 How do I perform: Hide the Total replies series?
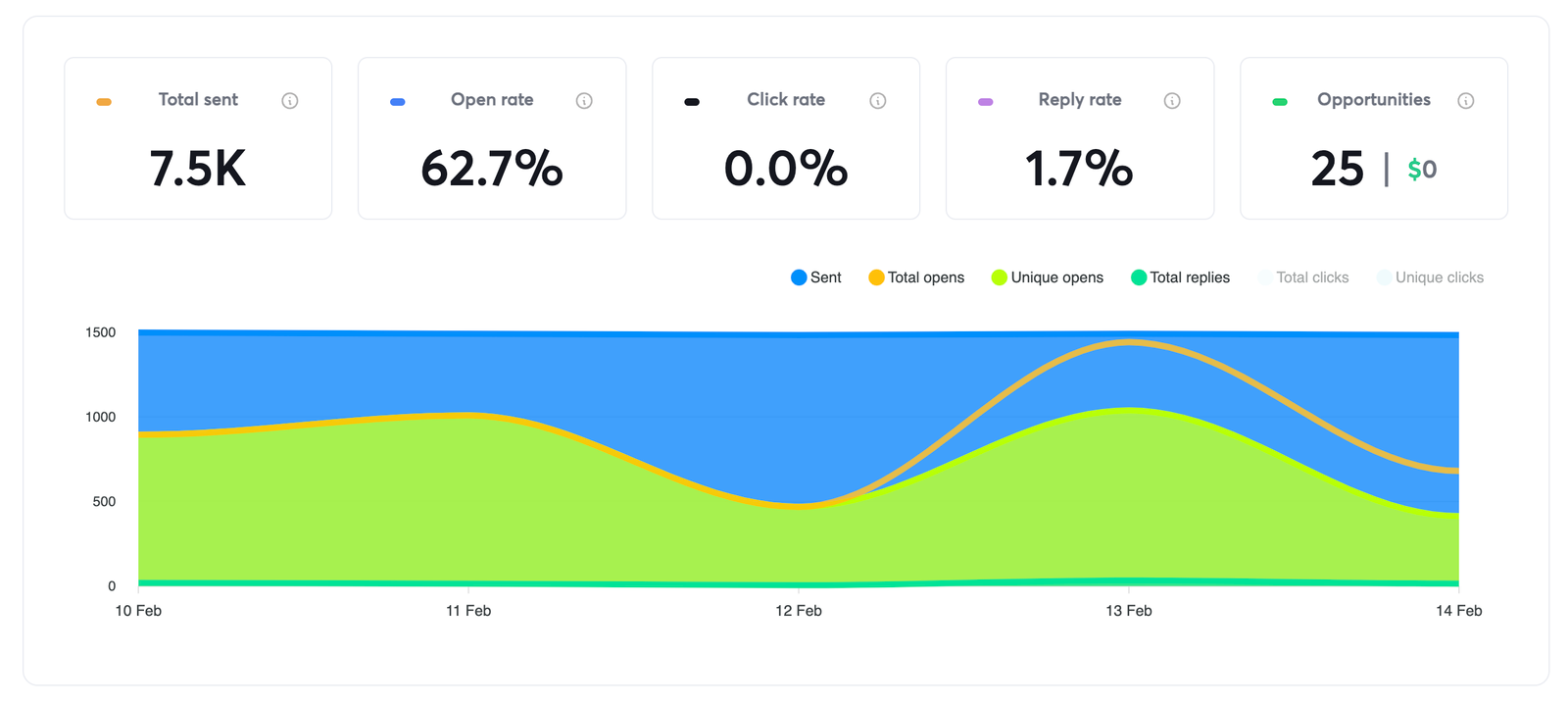pyautogui.click(x=1180, y=277)
